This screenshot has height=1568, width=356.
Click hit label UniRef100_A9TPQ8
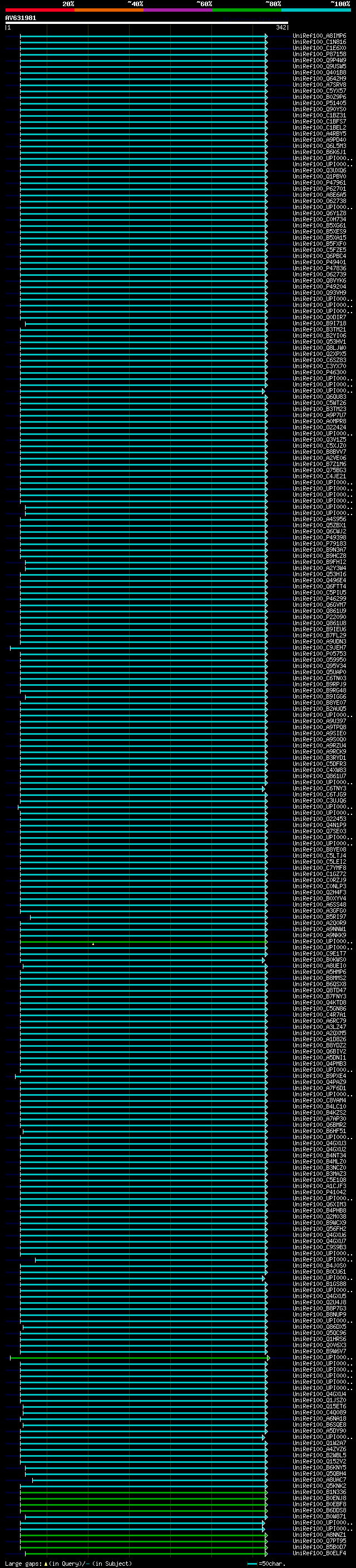click(x=319, y=727)
